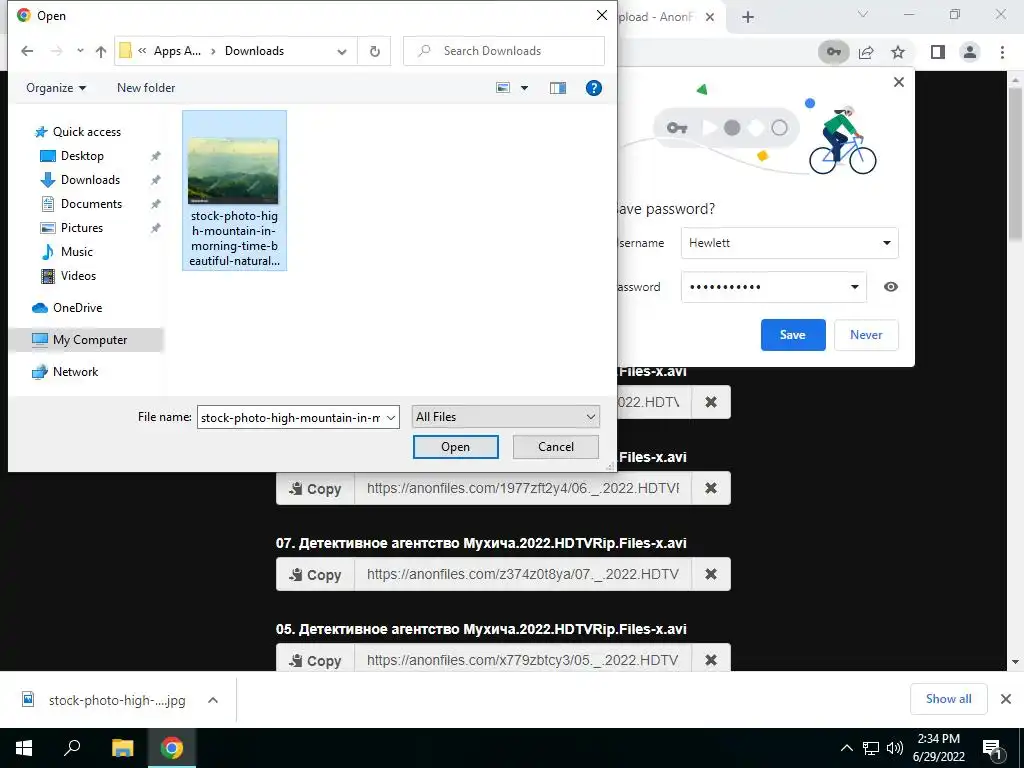1024x768 pixels.
Task: Remove the episode 05 link entry
Action: coord(711,660)
